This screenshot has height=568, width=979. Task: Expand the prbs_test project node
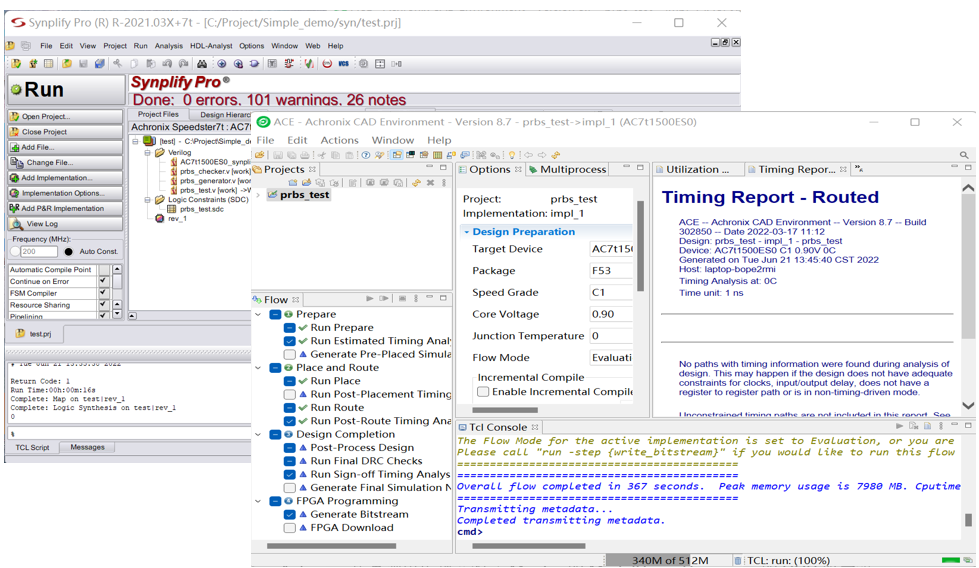tap(259, 195)
